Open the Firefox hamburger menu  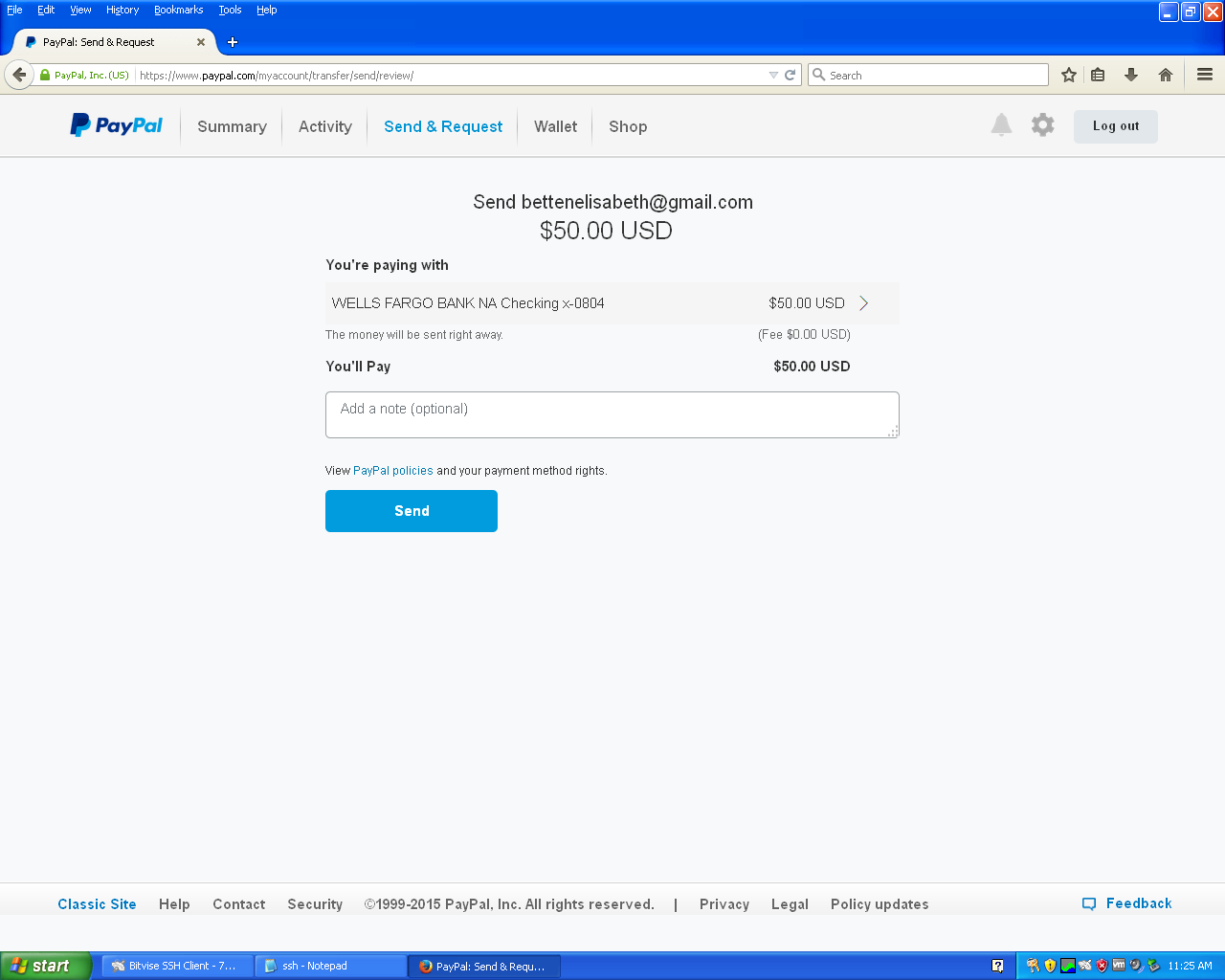(x=1205, y=75)
